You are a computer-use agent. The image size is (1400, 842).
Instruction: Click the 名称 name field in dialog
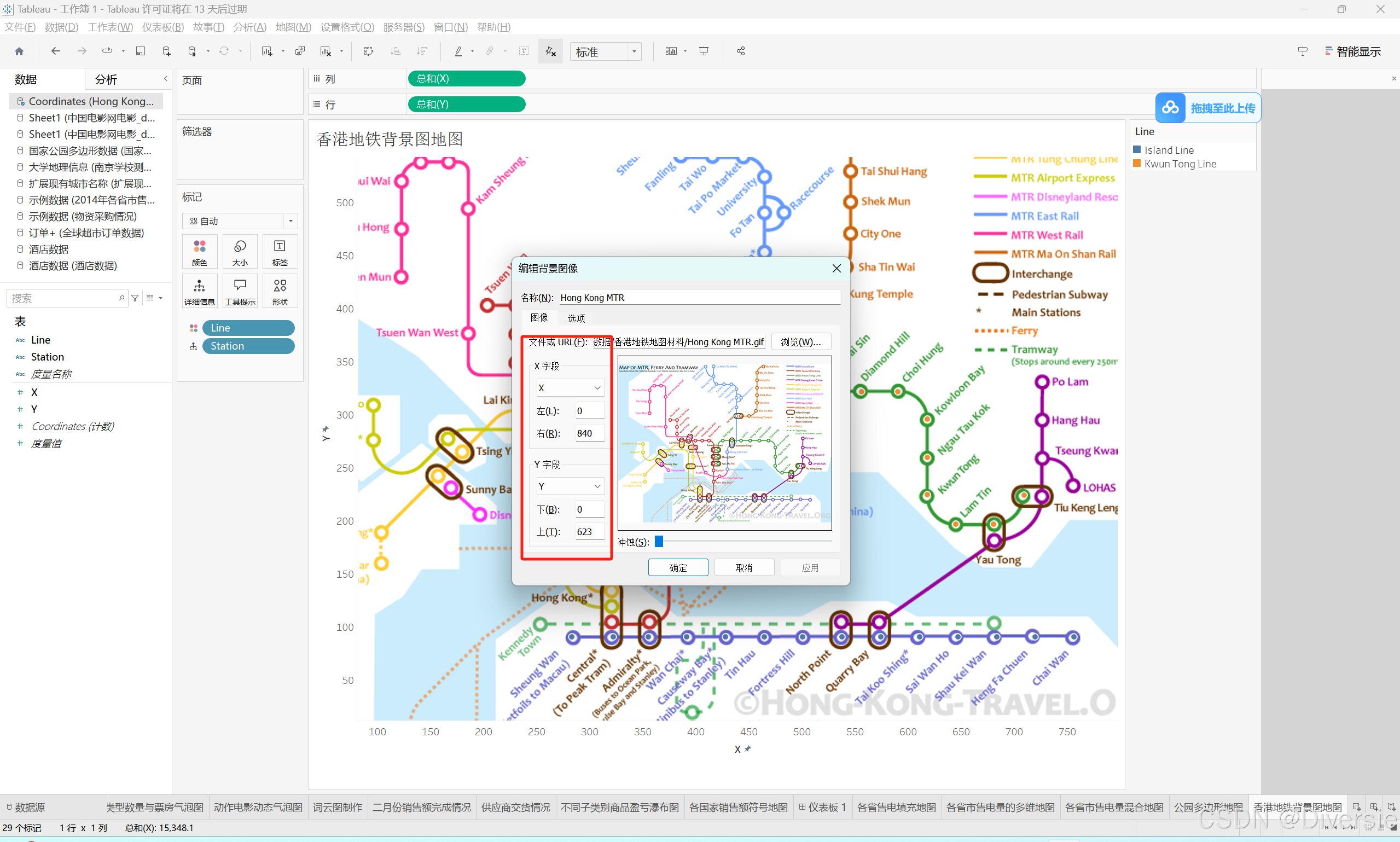[x=700, y=298]
